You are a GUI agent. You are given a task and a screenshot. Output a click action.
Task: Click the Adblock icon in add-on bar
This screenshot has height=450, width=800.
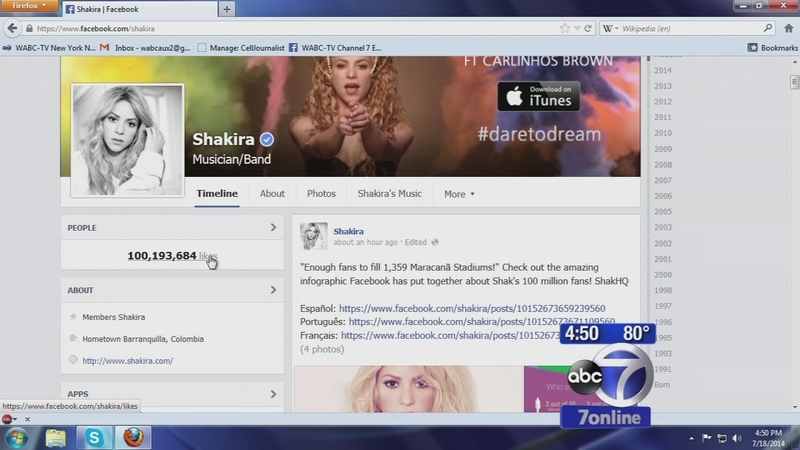tap(7, 419)
